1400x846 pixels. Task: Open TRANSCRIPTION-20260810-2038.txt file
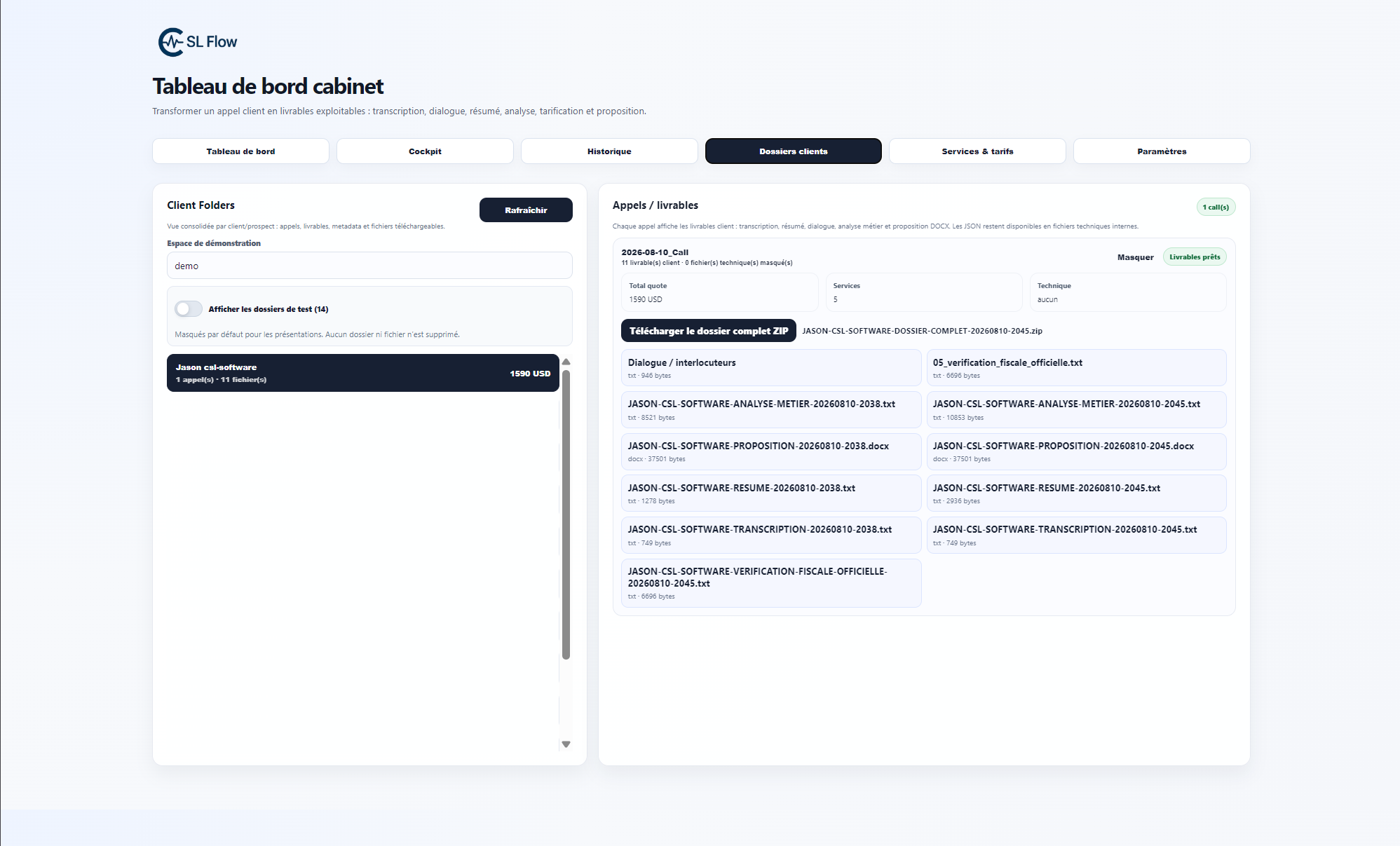point(771,535)
